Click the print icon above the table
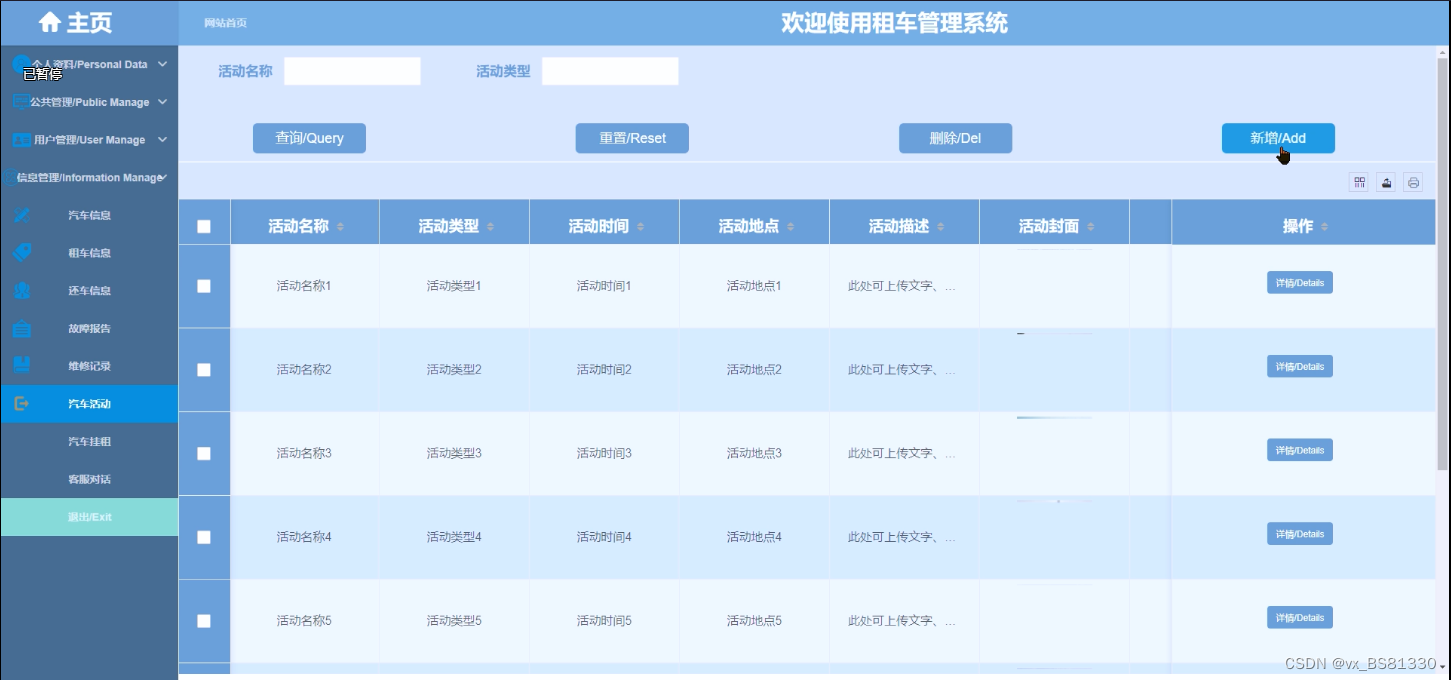Viewport: 1451px width, 680px height. tap(1413, 182)
